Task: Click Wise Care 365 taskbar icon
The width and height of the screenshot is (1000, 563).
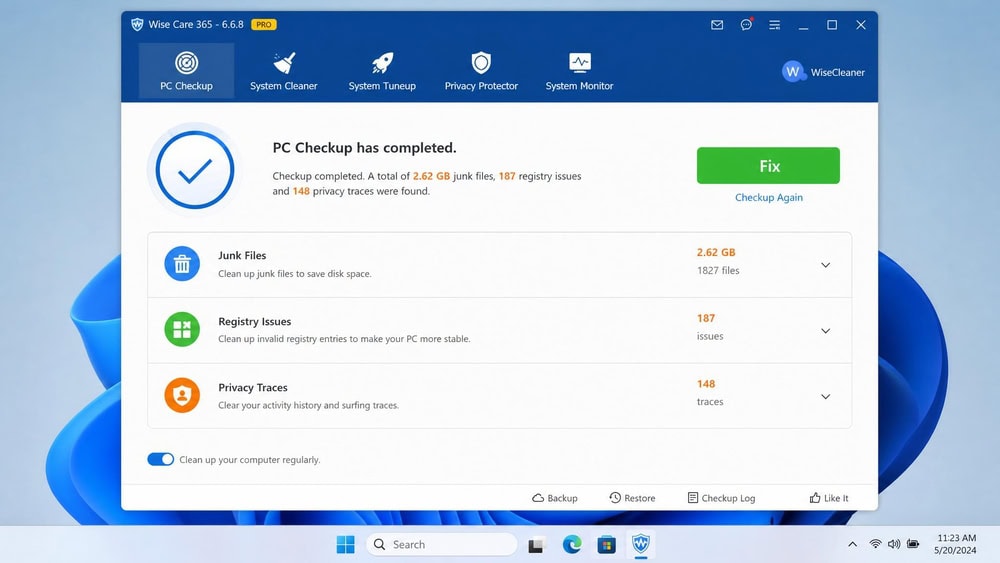Action: coord(641,545)
